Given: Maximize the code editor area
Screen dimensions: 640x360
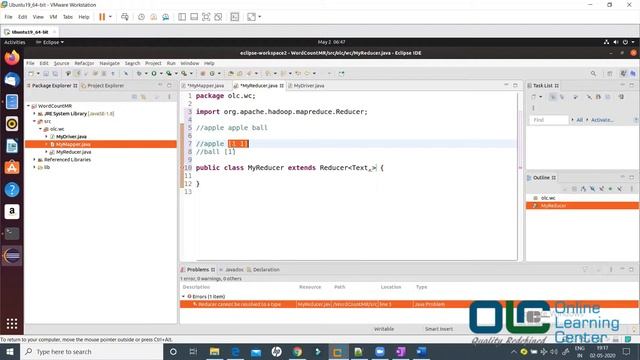Looking at the screenshot, I should click(x=515, y=85).
